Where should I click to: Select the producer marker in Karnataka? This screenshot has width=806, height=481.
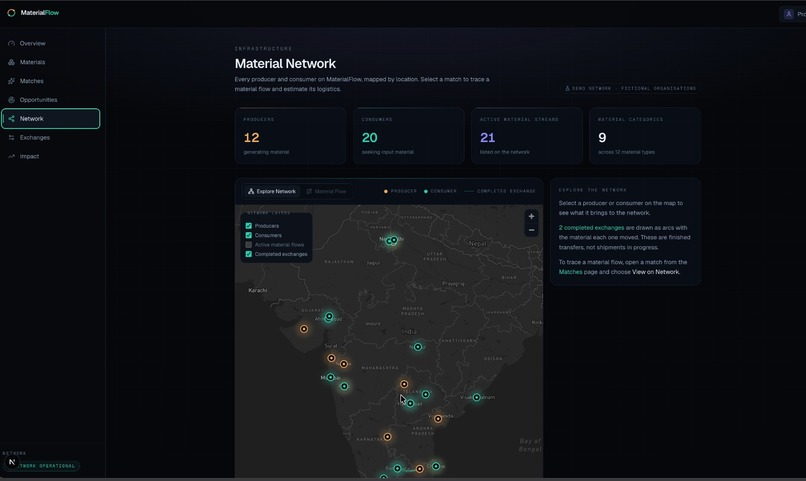387,437
